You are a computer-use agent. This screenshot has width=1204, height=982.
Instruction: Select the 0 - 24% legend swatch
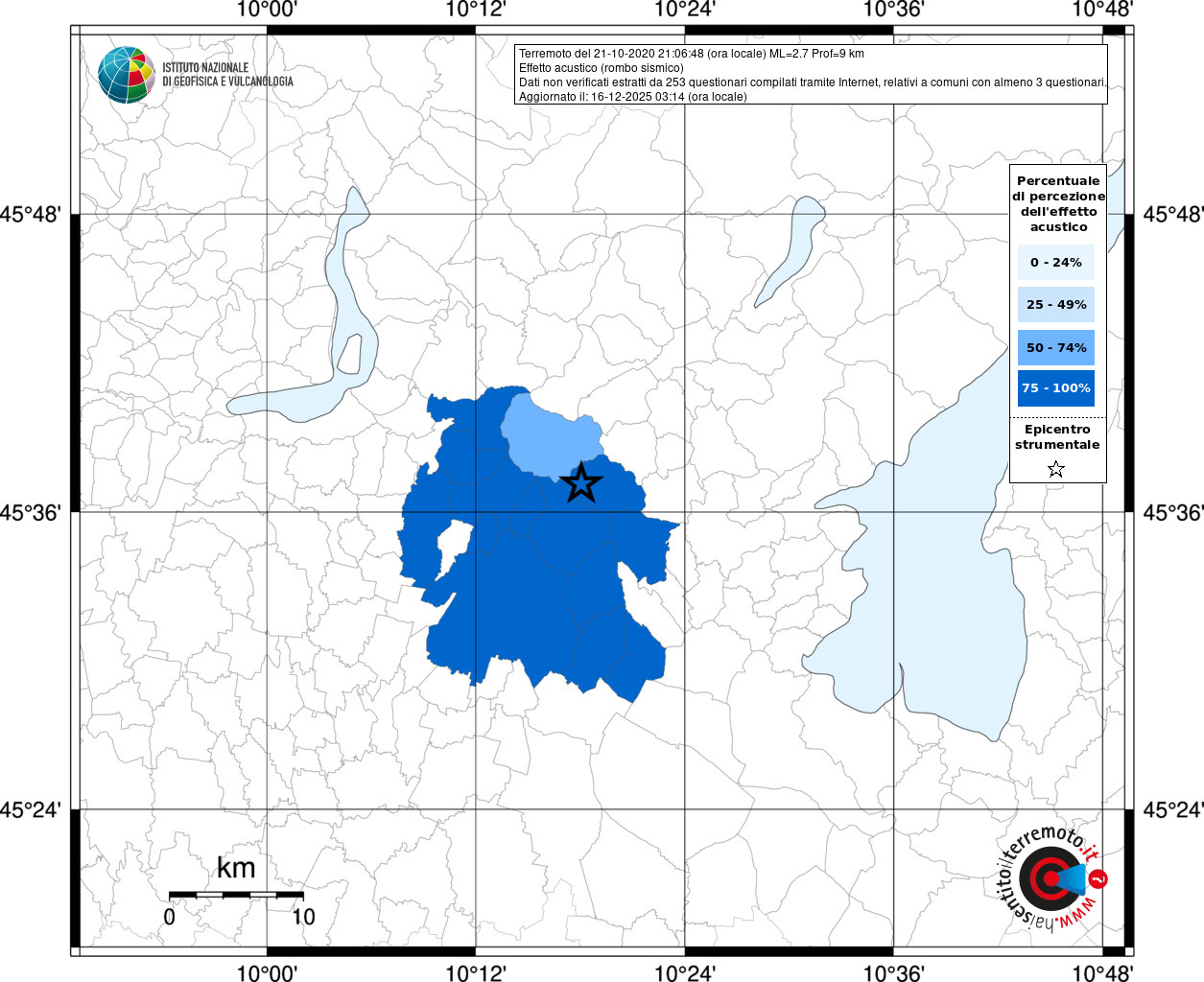[x=1056, y=262]
